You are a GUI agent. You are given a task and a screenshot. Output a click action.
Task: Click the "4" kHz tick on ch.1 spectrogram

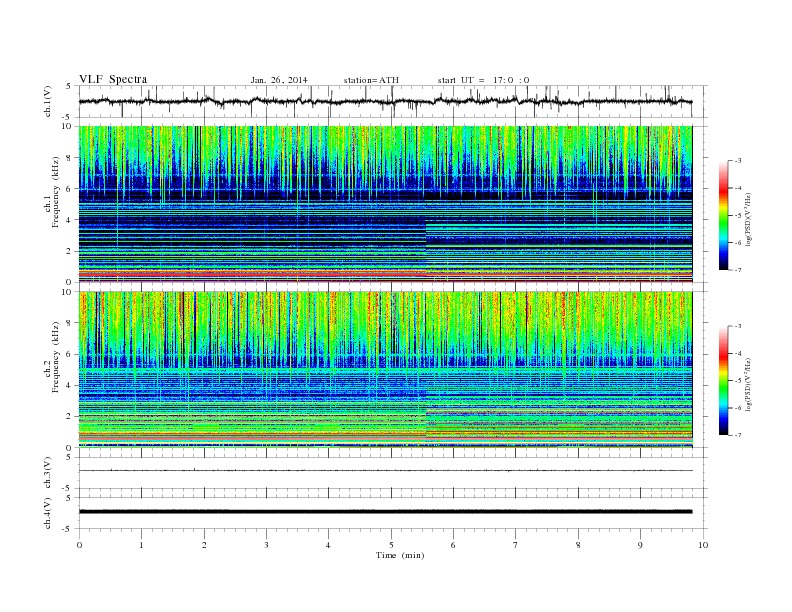click(69, 220)
